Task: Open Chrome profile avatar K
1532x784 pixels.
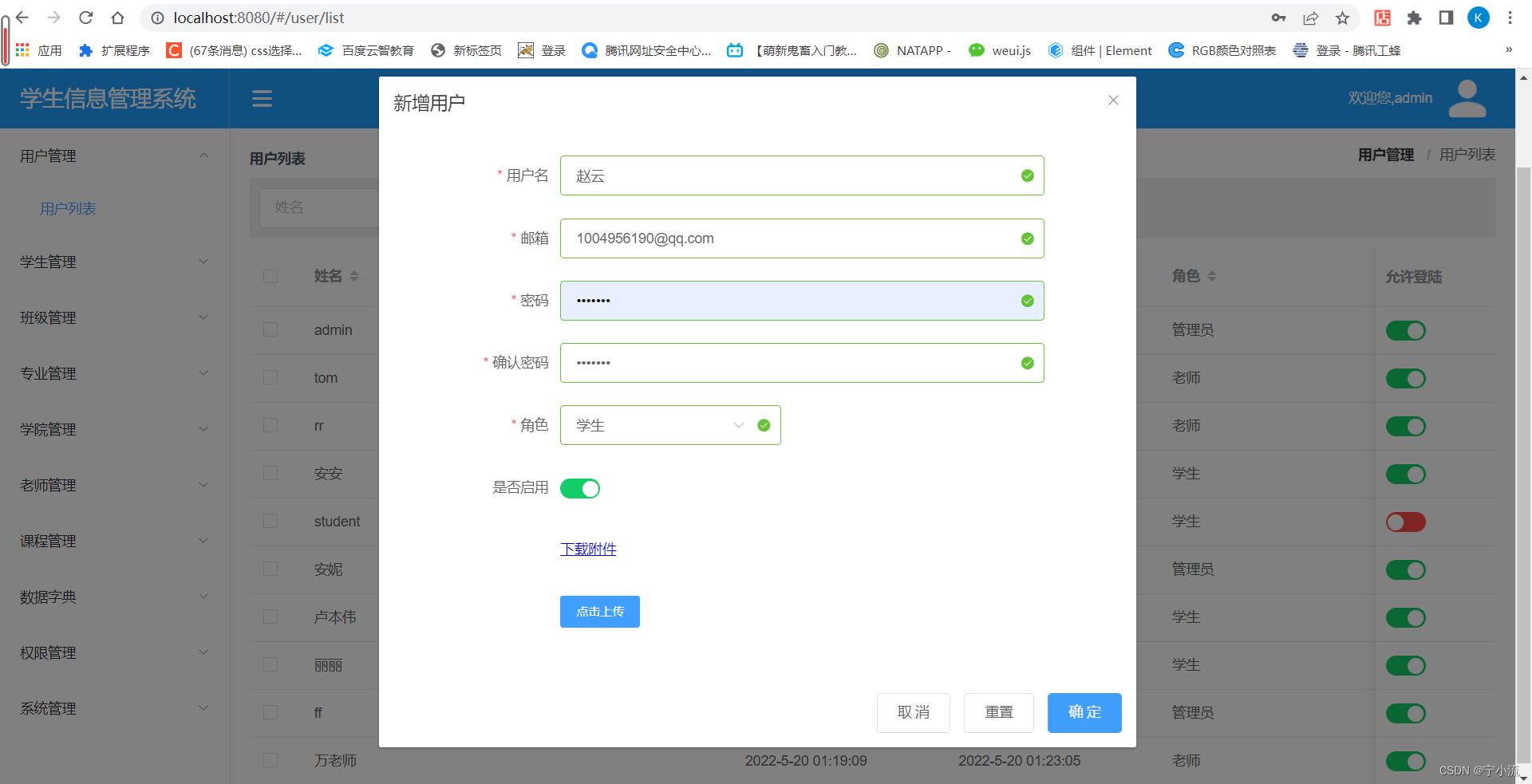Action: coord(1479,18)
